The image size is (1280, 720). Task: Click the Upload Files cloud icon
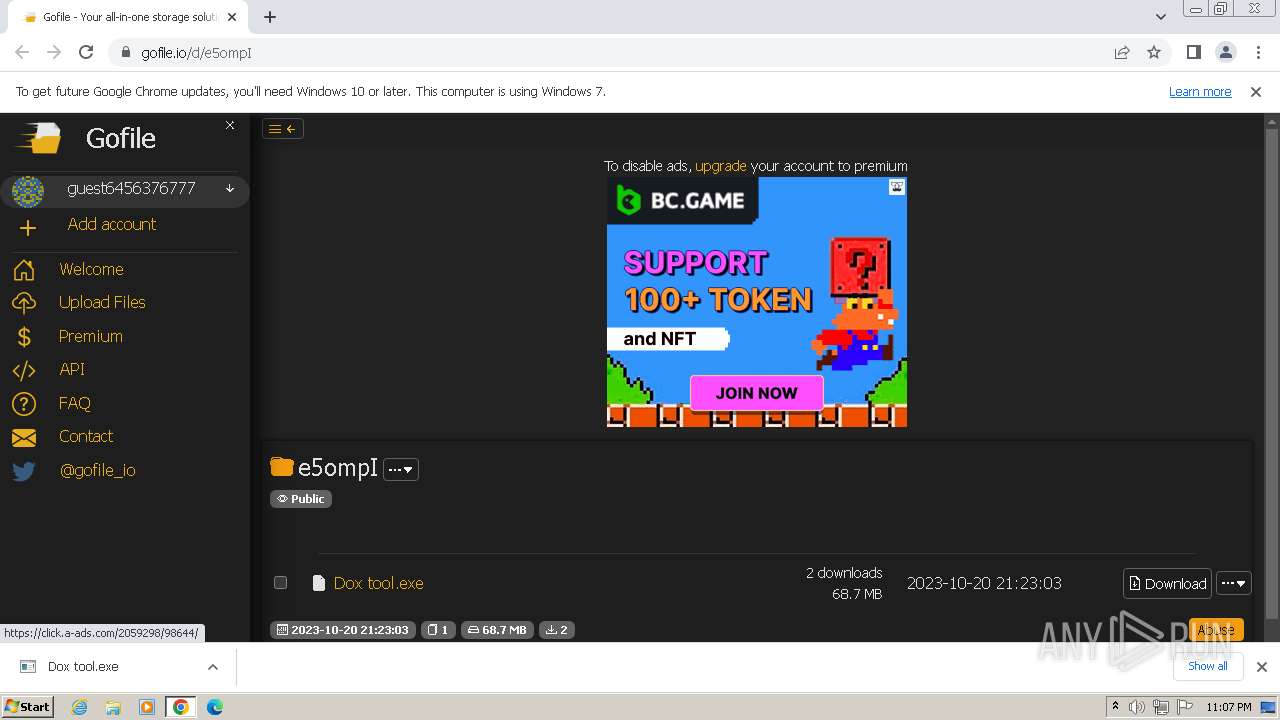pyautogui.click(x=24, y=303)
